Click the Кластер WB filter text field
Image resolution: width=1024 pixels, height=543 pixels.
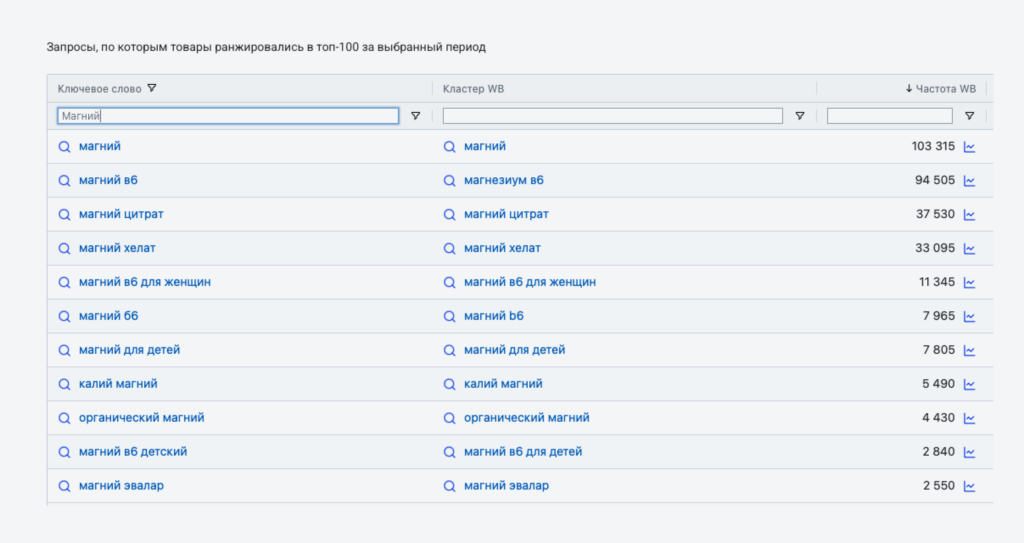[612, 116]
